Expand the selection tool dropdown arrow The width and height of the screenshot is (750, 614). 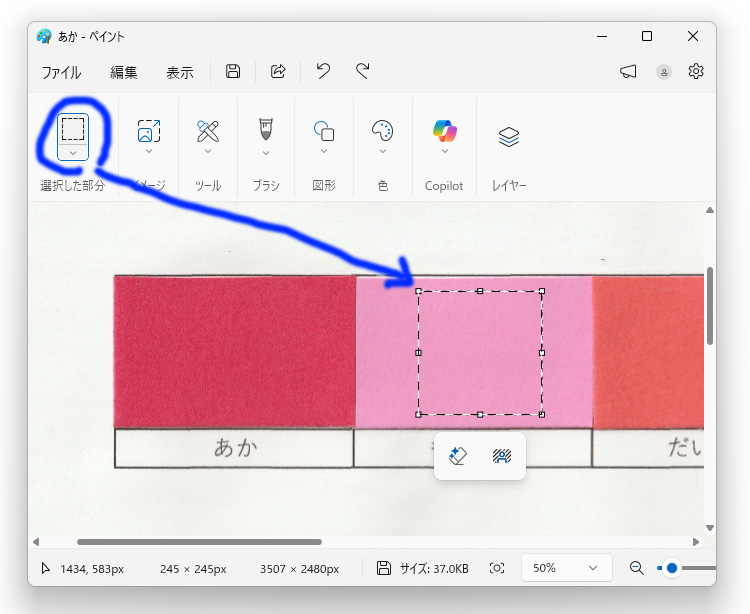click(x=73, y=152)
